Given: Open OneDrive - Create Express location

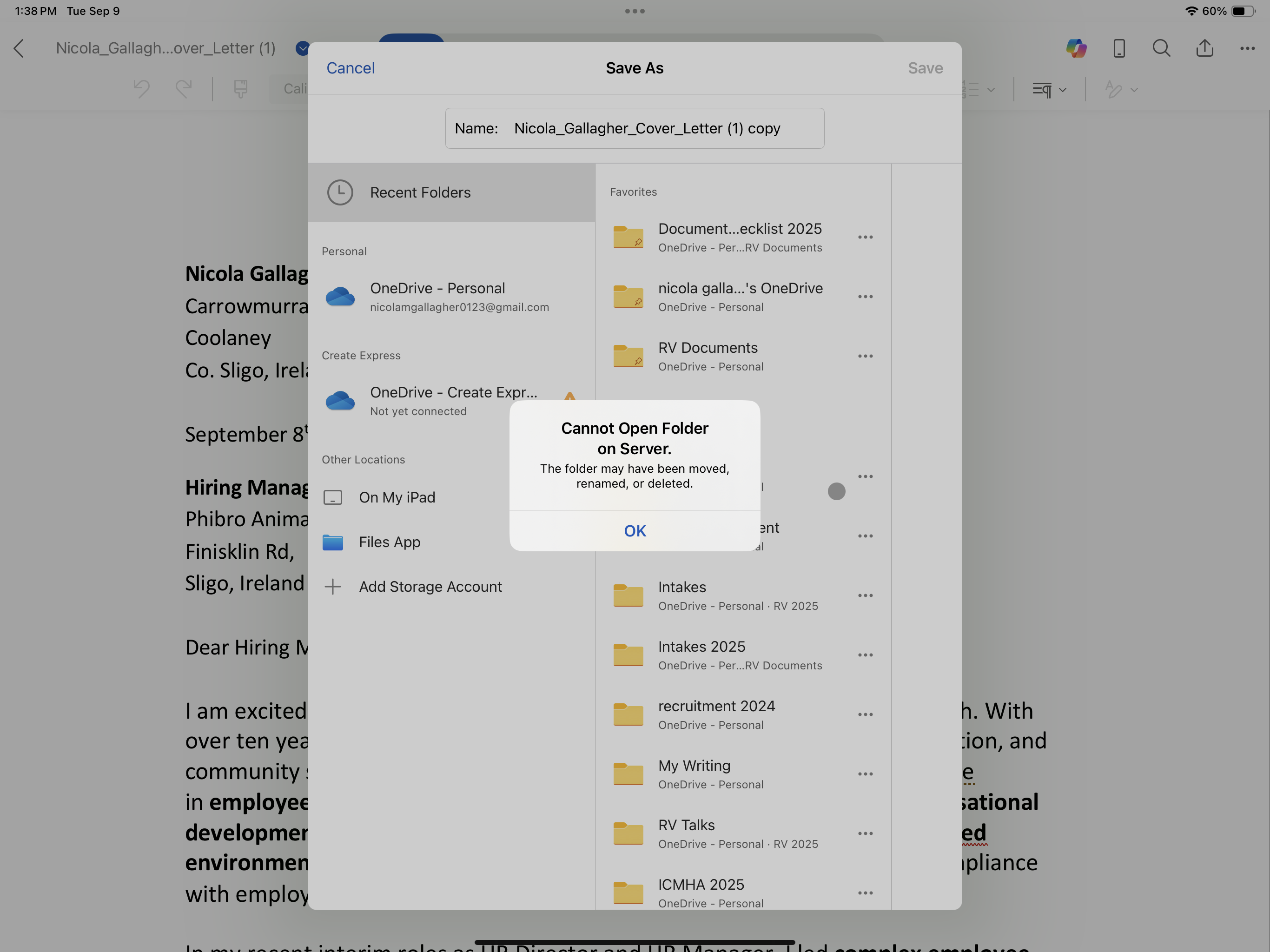Looking at the screenshot, I should [451, 401].
